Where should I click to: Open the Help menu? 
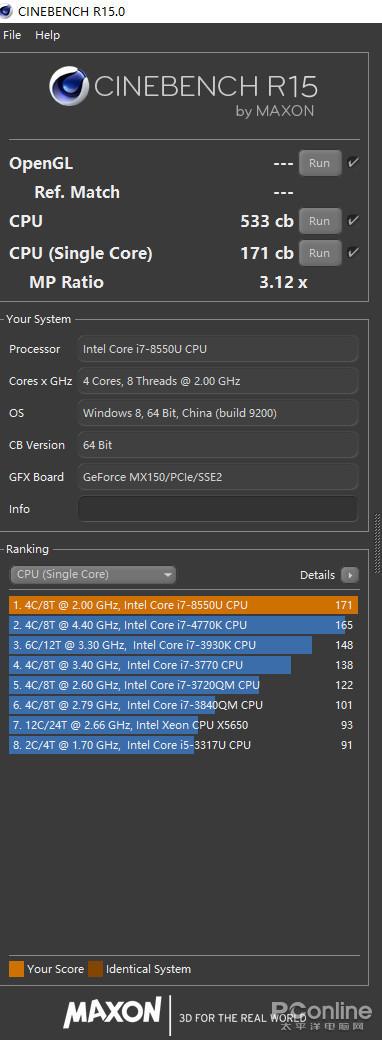click(47, 35)
